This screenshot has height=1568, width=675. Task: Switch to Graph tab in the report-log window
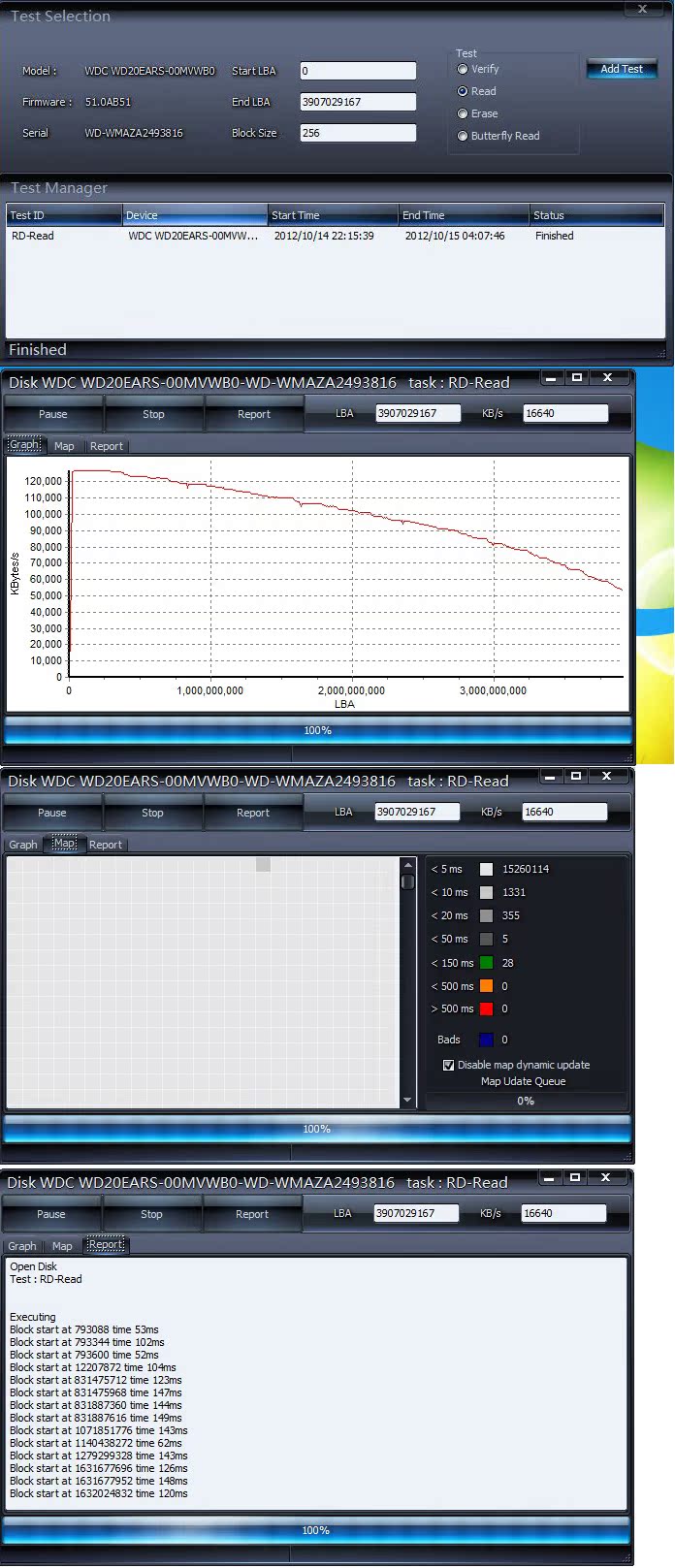22,1246
